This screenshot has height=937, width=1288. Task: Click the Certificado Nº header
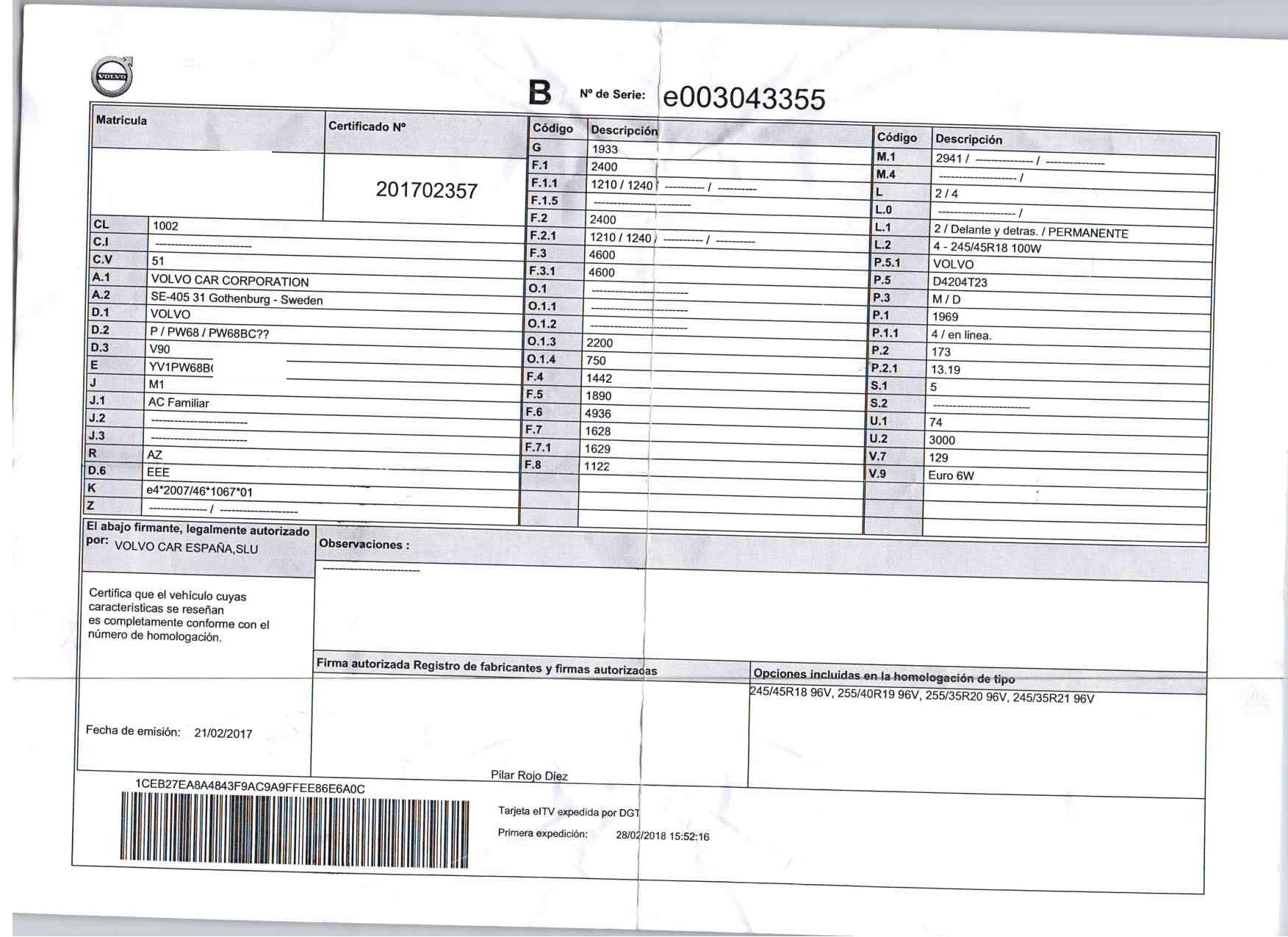[367, 126]
